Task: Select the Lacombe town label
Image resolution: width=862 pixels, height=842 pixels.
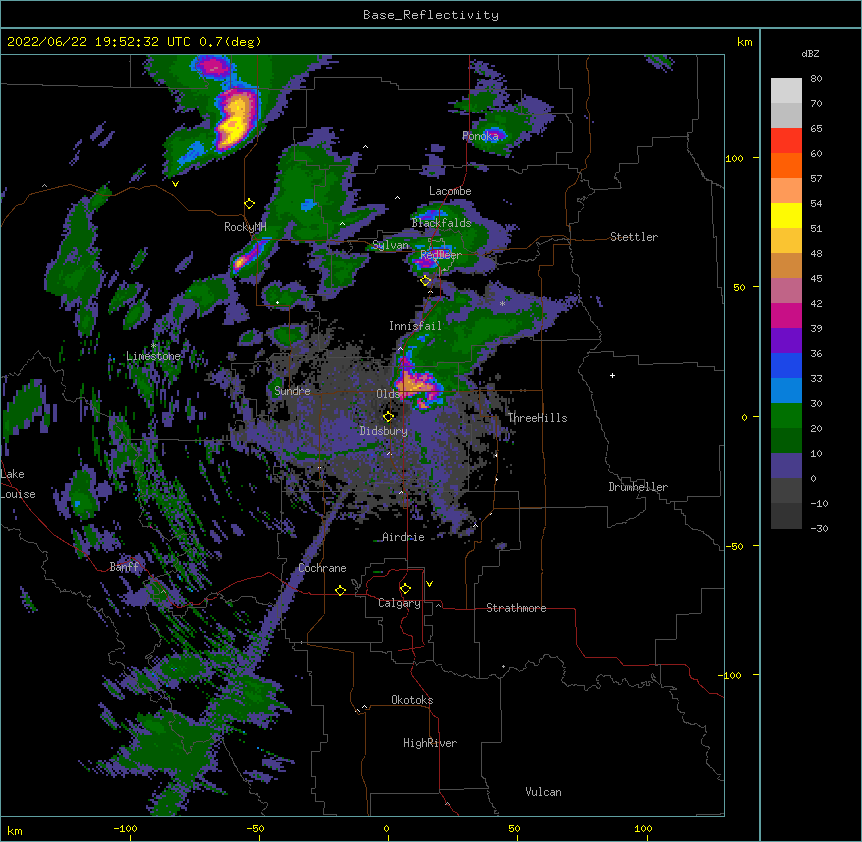Action: click(x=450, y=191)
